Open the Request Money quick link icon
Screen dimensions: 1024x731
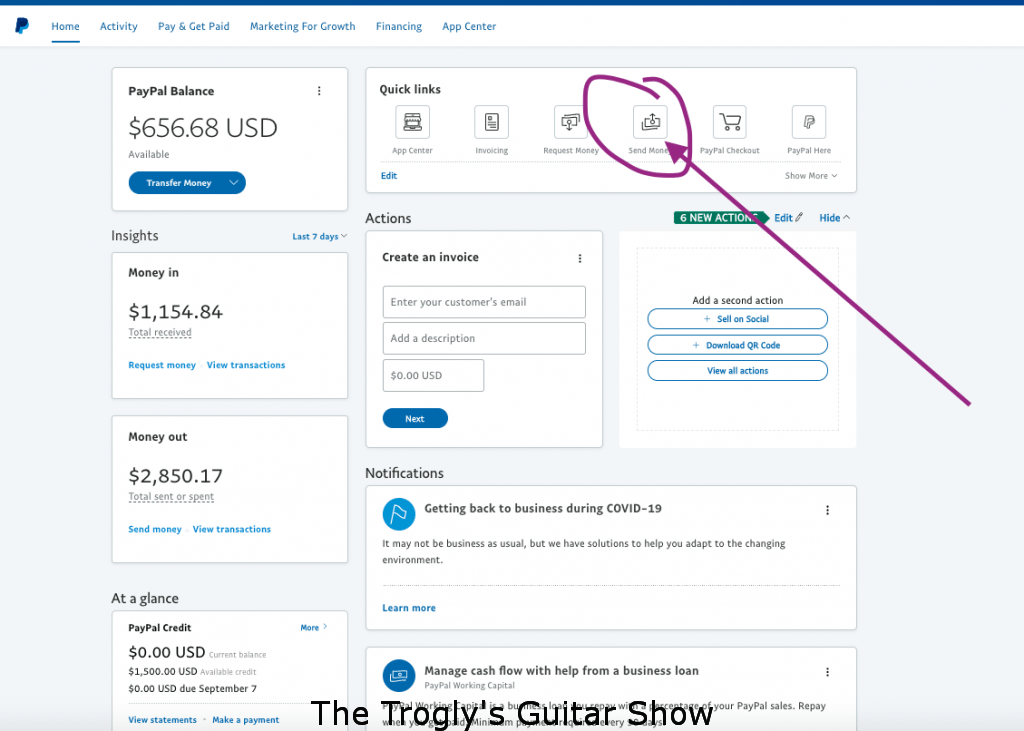point(570,122)
